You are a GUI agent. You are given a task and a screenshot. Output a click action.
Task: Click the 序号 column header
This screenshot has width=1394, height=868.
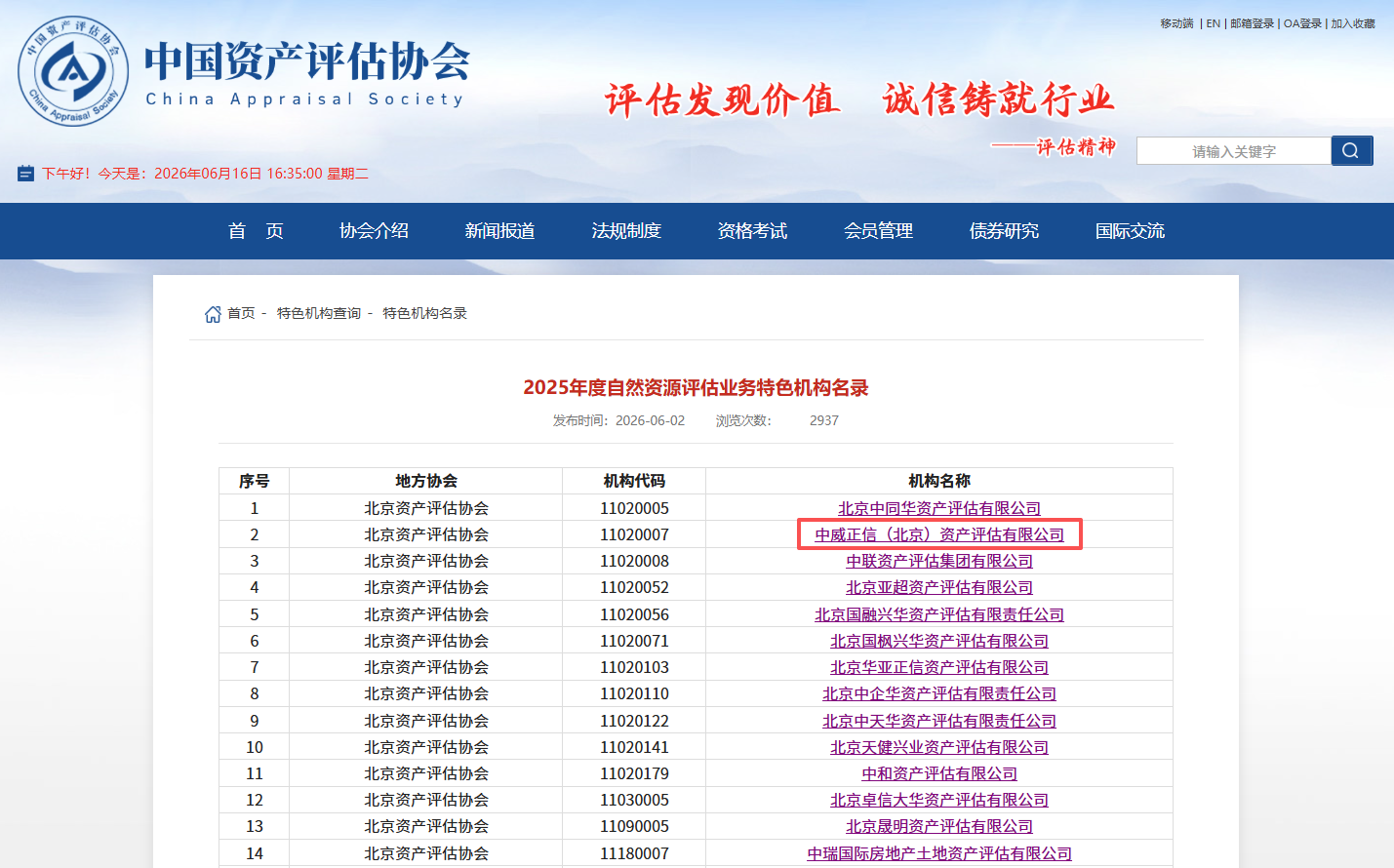pyautogui.click(x=255, y=481)
